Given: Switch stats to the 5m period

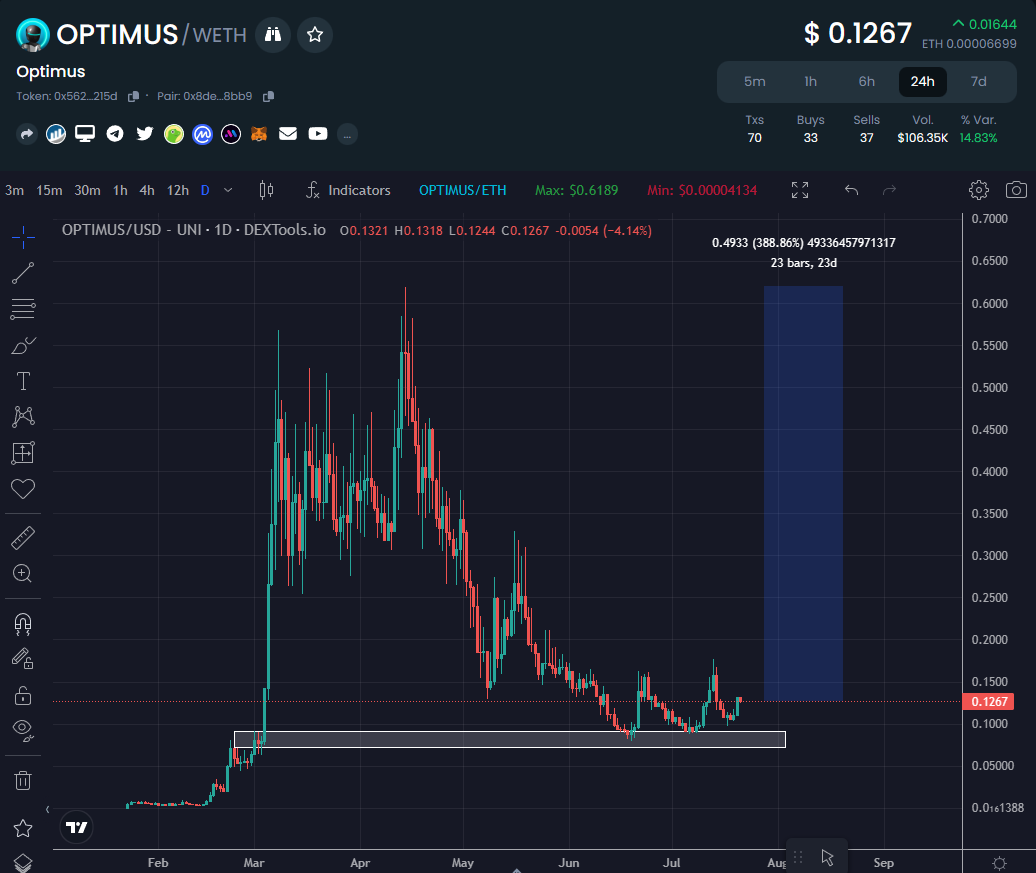Looking at the screenshot, I should click(755, 81).
